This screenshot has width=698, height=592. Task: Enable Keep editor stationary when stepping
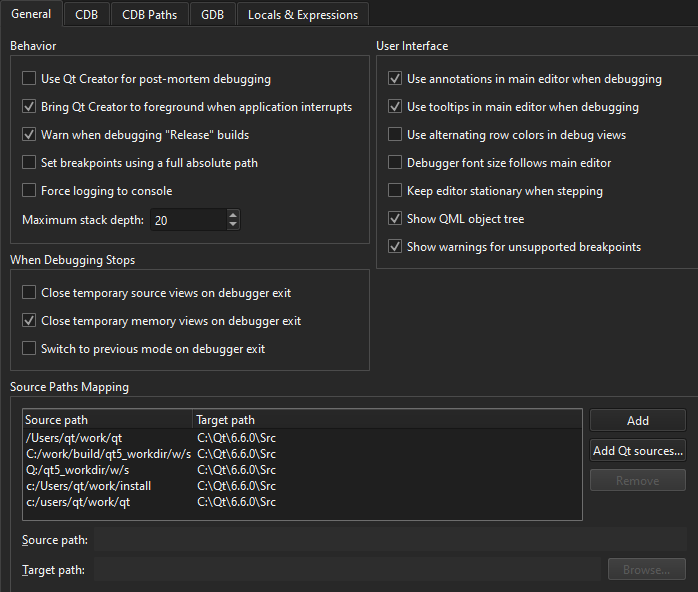point(395,191)
